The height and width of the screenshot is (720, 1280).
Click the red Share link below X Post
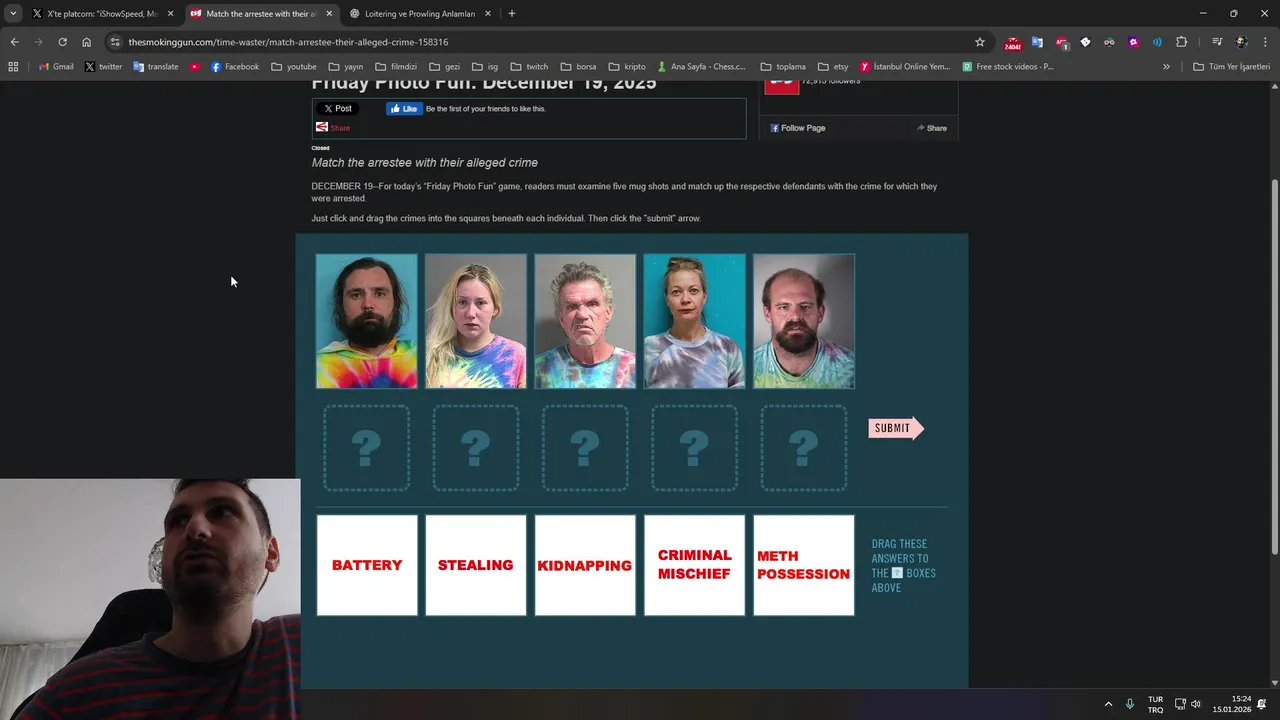[333, 127]
